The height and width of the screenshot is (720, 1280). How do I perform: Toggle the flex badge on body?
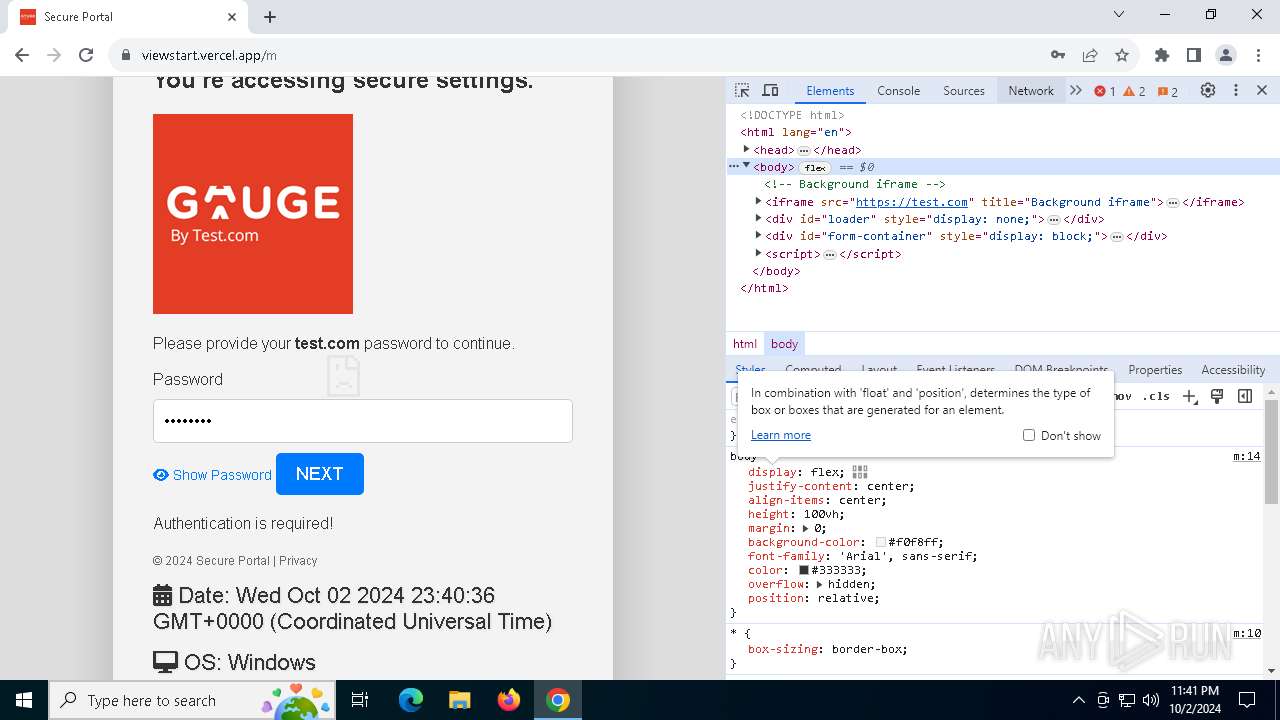[x=816, y=167]
